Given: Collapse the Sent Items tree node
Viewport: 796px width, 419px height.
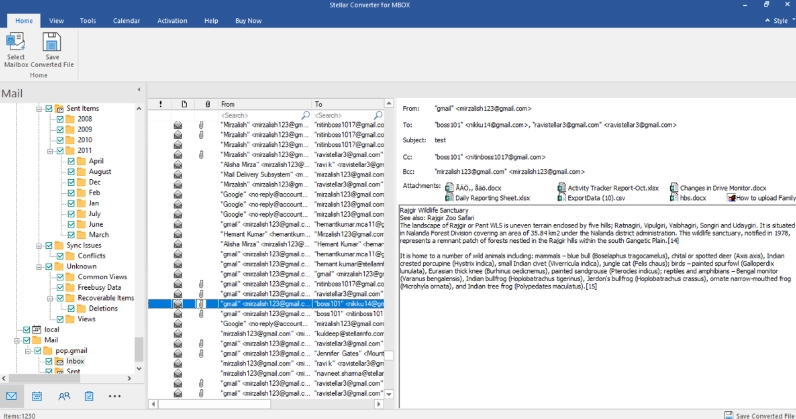Looking at the screenshot, I should click(x=39, y=109).
